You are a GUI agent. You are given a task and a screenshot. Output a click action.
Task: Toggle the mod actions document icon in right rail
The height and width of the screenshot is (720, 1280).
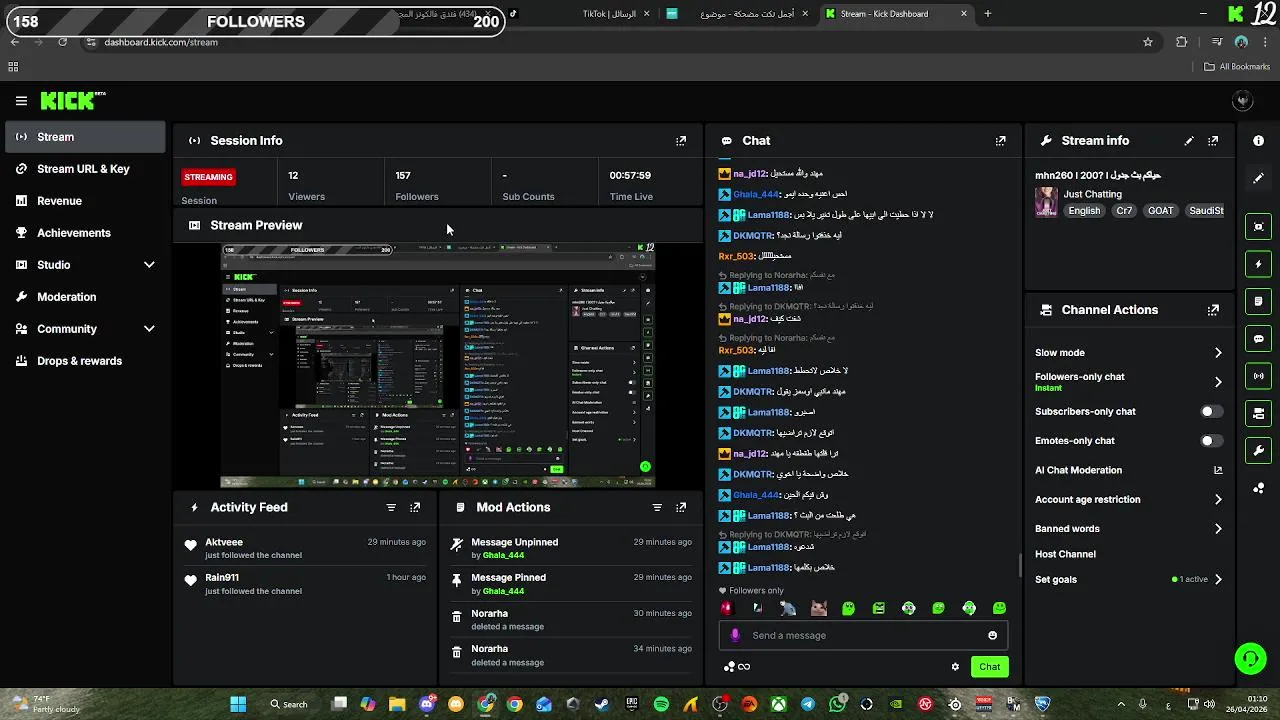pos(1258,301)
